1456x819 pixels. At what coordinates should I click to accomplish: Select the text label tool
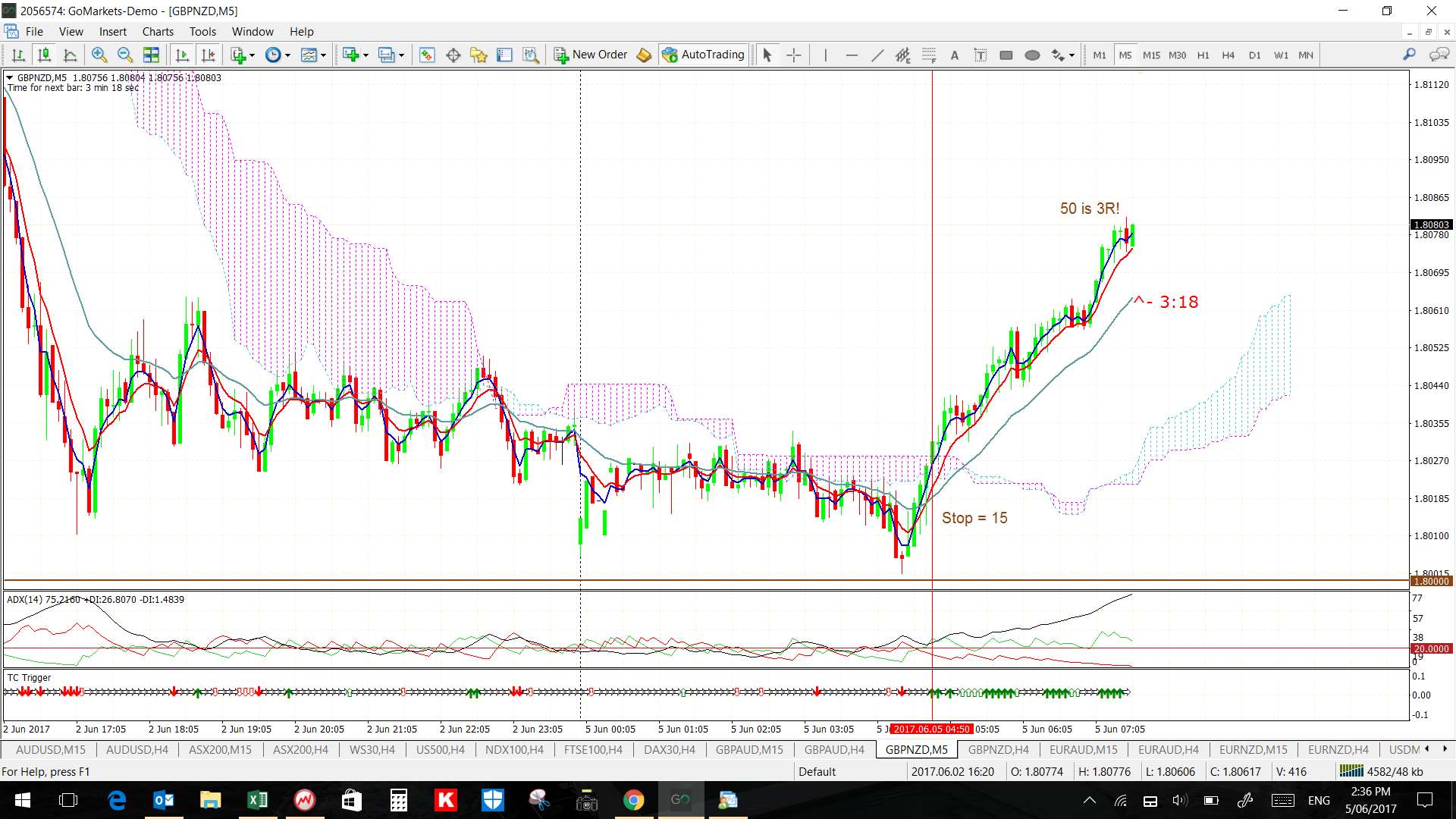click(x=981, y=55)
